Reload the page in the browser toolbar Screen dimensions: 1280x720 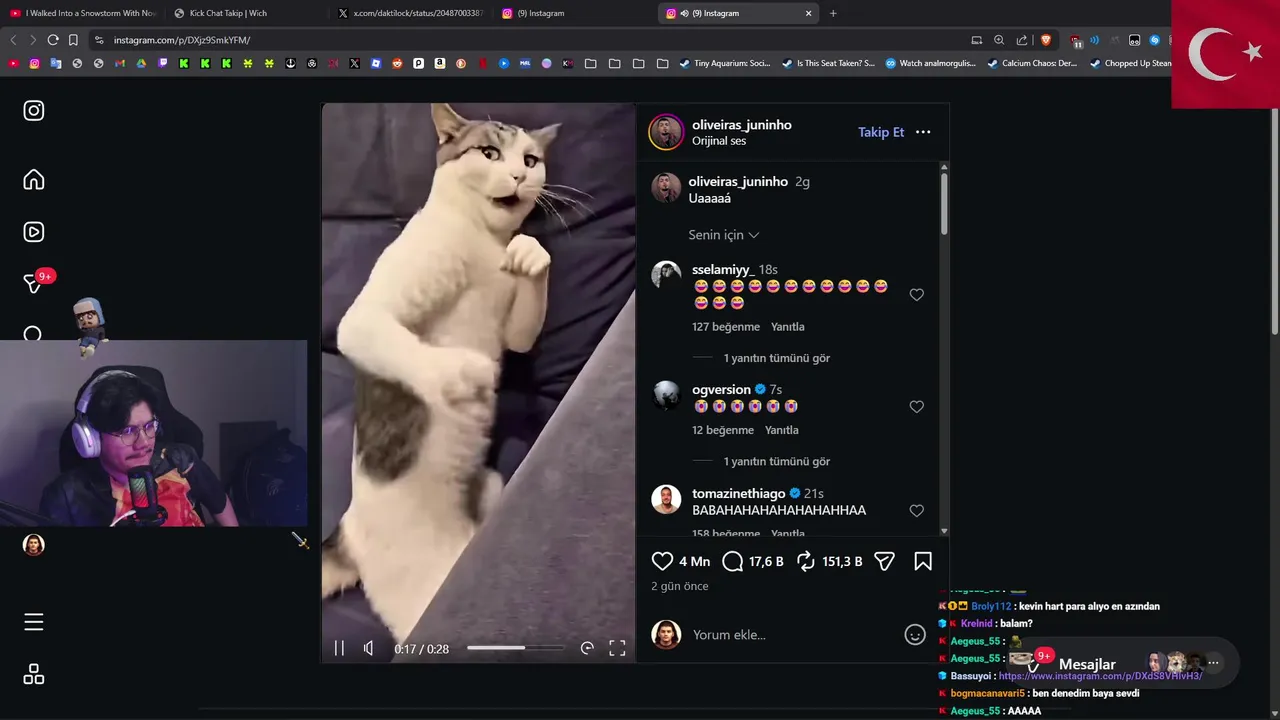53,40
